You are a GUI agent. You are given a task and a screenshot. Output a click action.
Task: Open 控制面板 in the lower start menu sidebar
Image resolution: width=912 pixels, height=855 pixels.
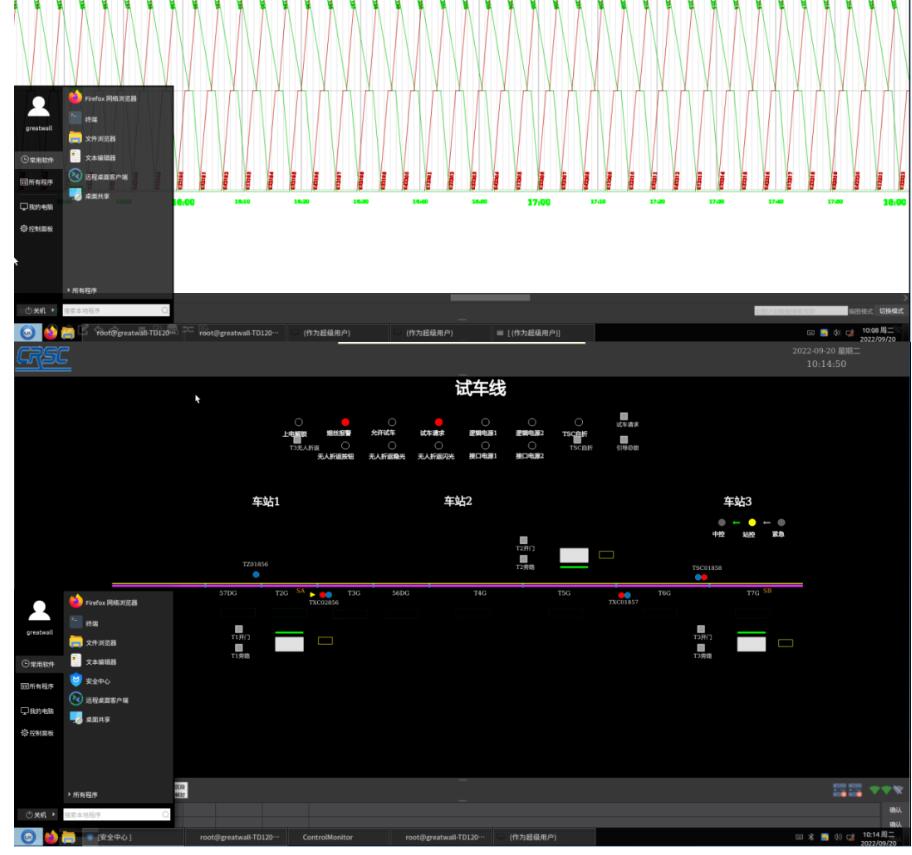[37, 733]
